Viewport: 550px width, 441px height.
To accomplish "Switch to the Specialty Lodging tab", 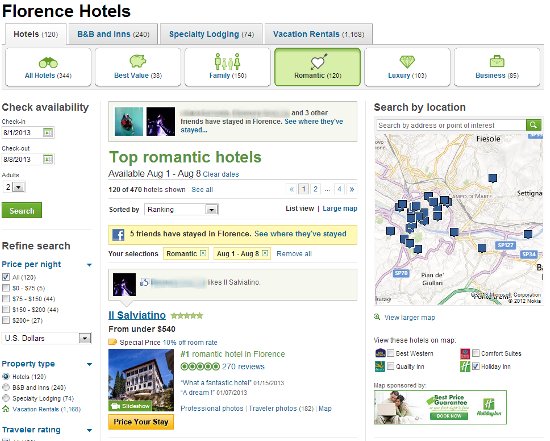I will [211, 34].
